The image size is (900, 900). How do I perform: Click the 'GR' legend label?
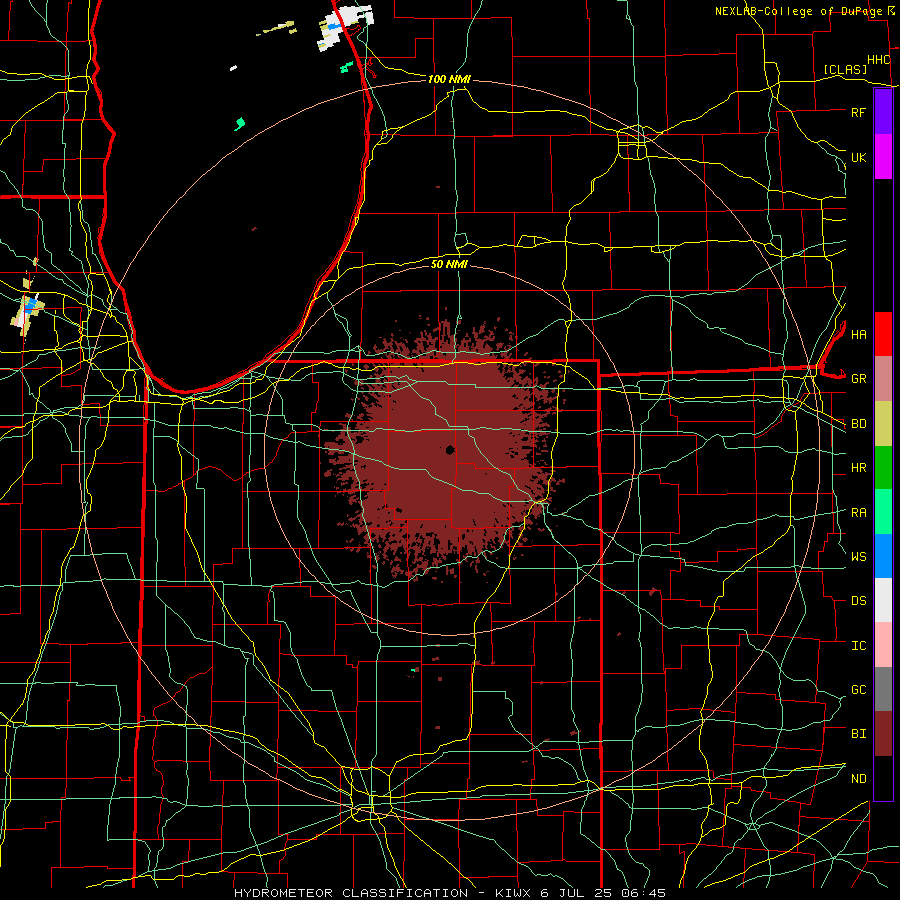[x=859, y=379]
